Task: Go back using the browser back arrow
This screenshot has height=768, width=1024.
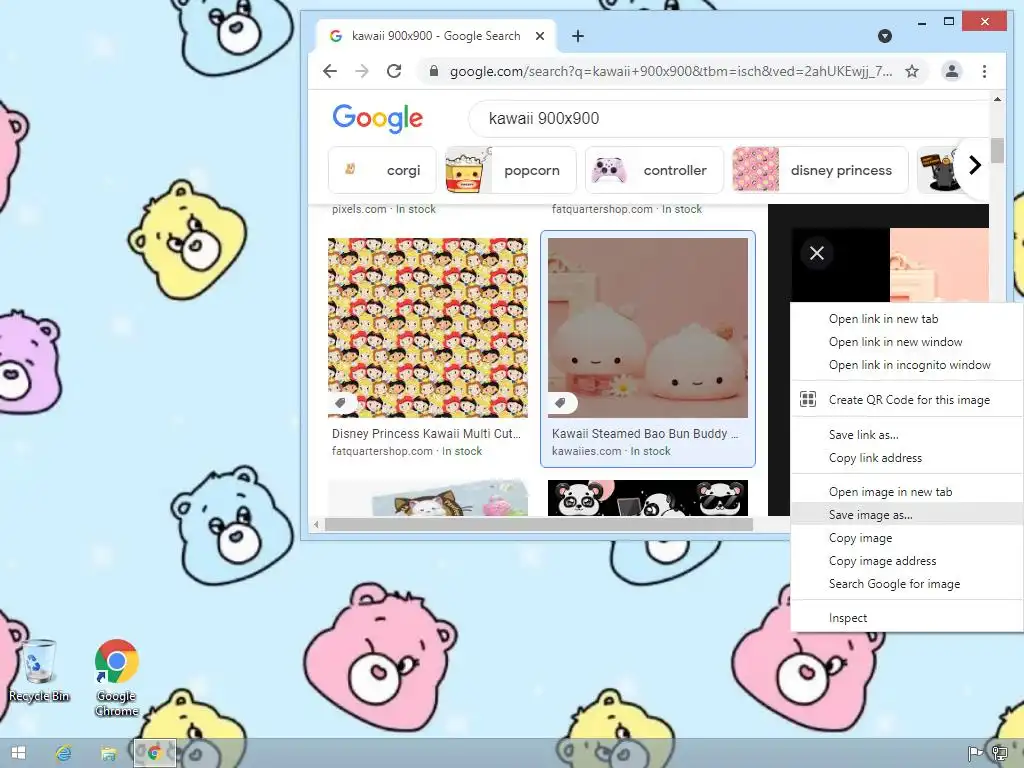Action: pyautogui.click(x=330, y=71)
